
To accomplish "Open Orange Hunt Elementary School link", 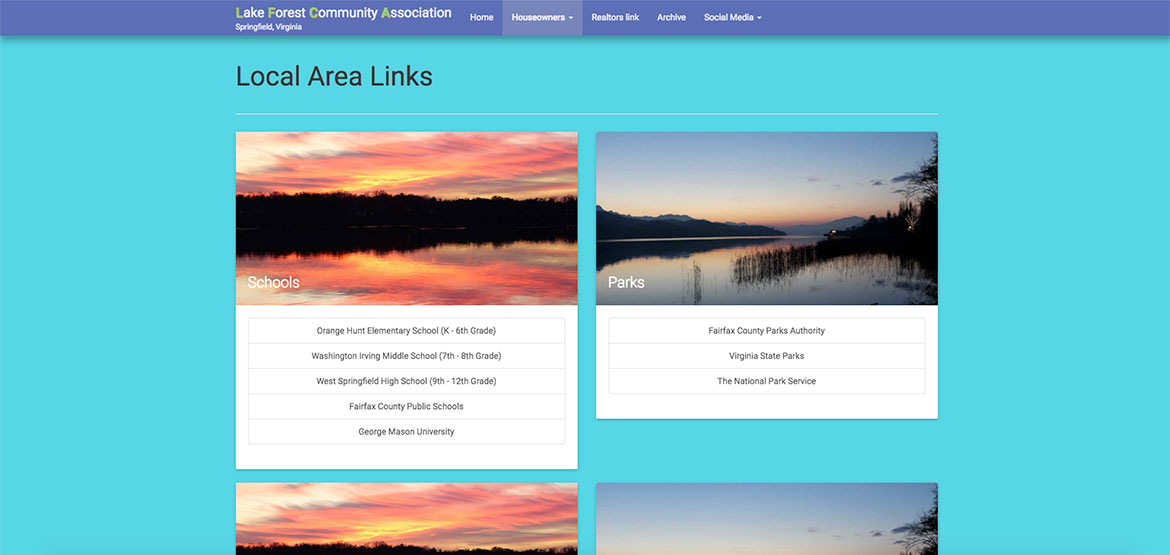I will coord(407,330).
